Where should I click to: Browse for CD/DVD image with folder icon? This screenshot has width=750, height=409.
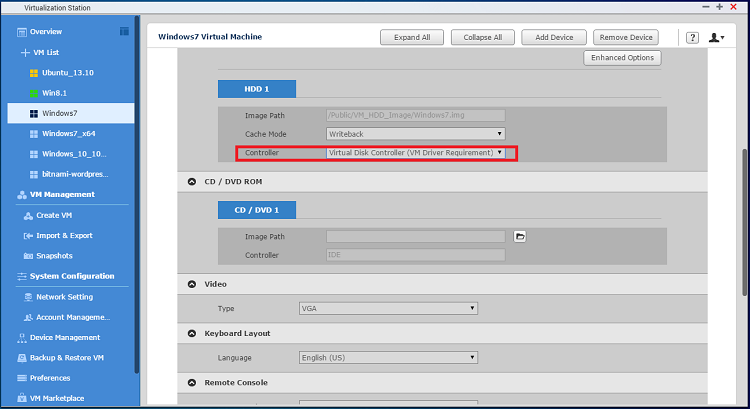520,236
